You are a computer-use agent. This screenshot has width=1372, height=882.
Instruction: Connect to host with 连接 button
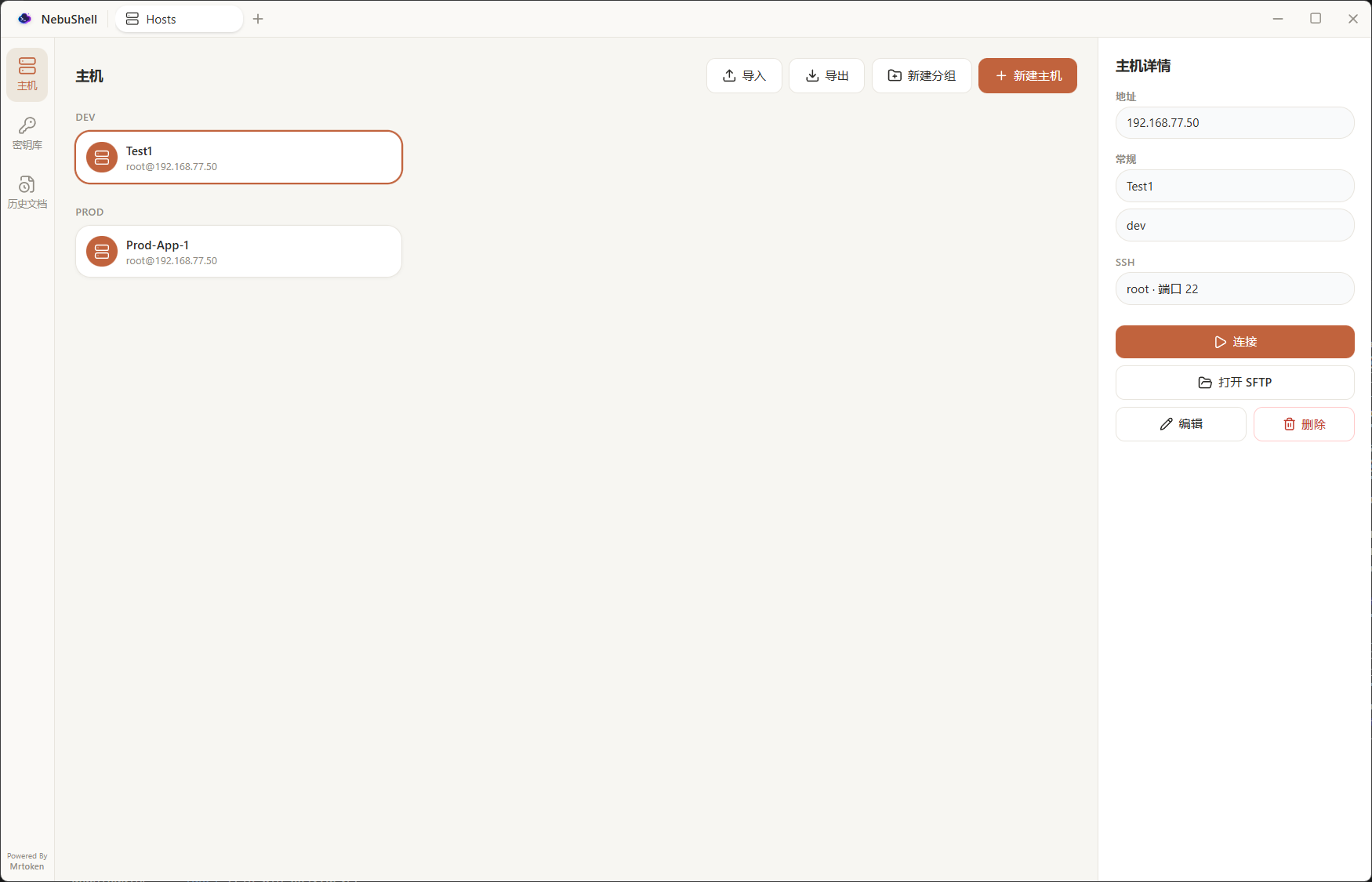pyautogui.click(x=1234, y=342)
